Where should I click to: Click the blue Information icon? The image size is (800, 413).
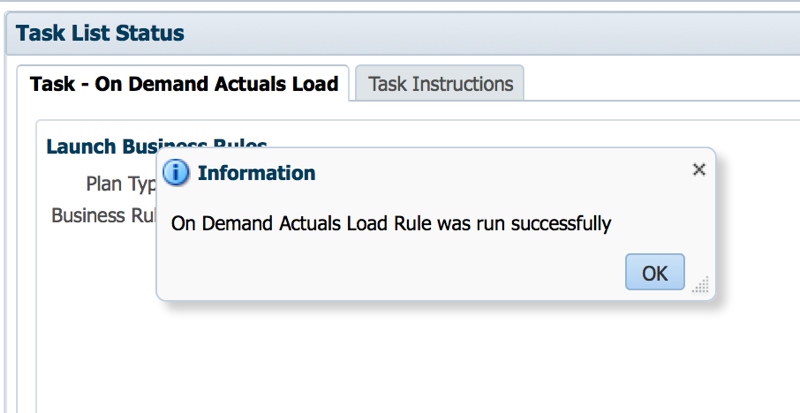pos(176,173)
